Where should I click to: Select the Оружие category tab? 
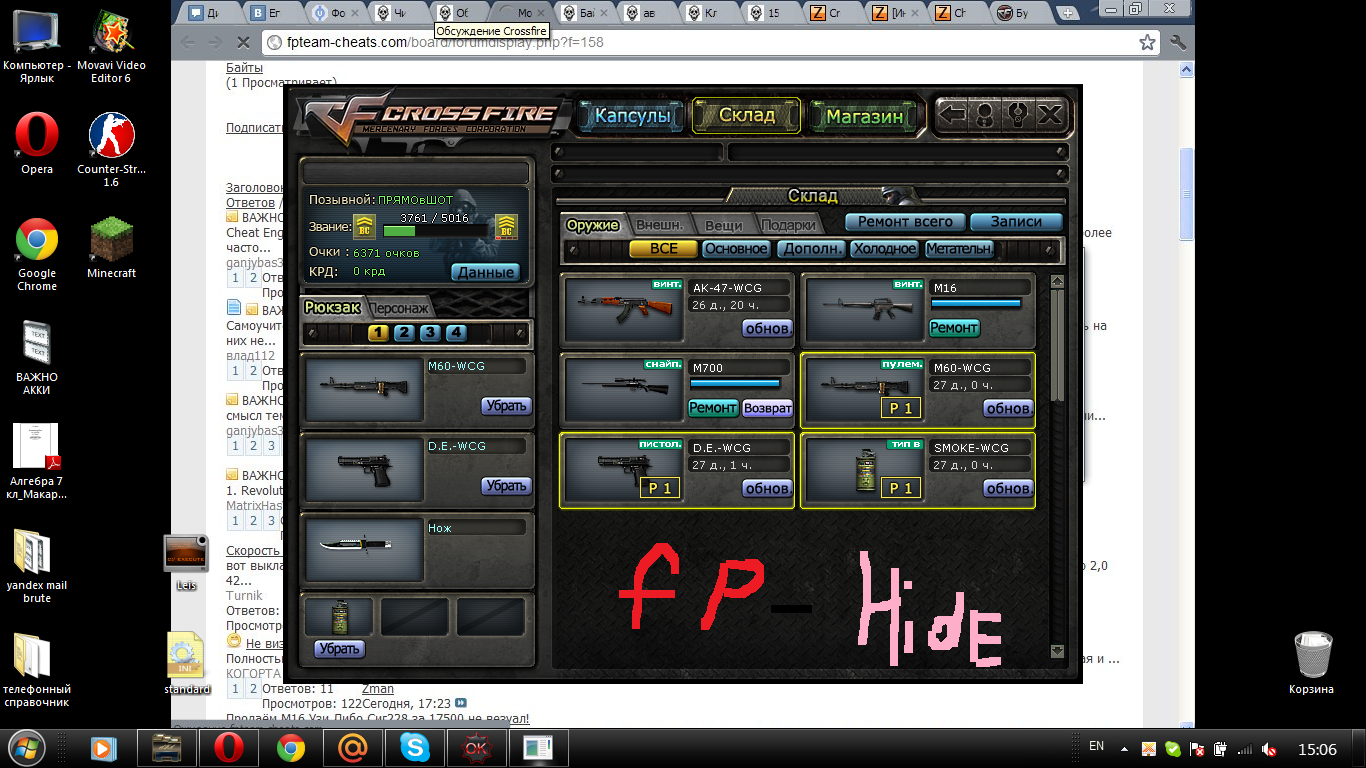pos(594,225)
